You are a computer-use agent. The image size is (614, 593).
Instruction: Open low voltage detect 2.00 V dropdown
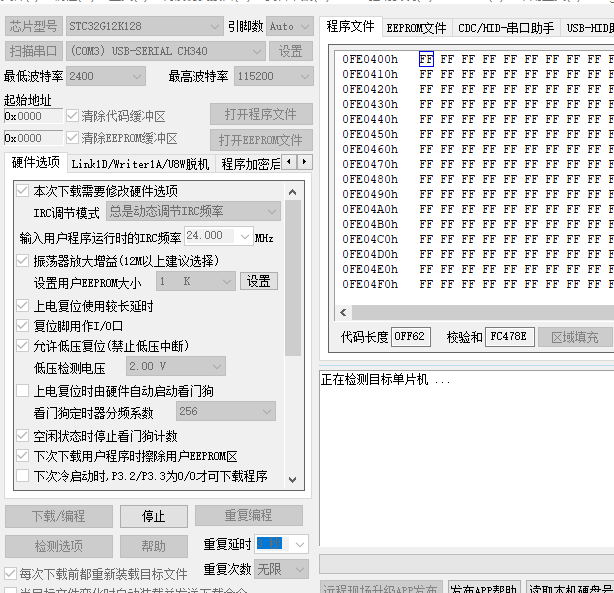pos(176,366)
